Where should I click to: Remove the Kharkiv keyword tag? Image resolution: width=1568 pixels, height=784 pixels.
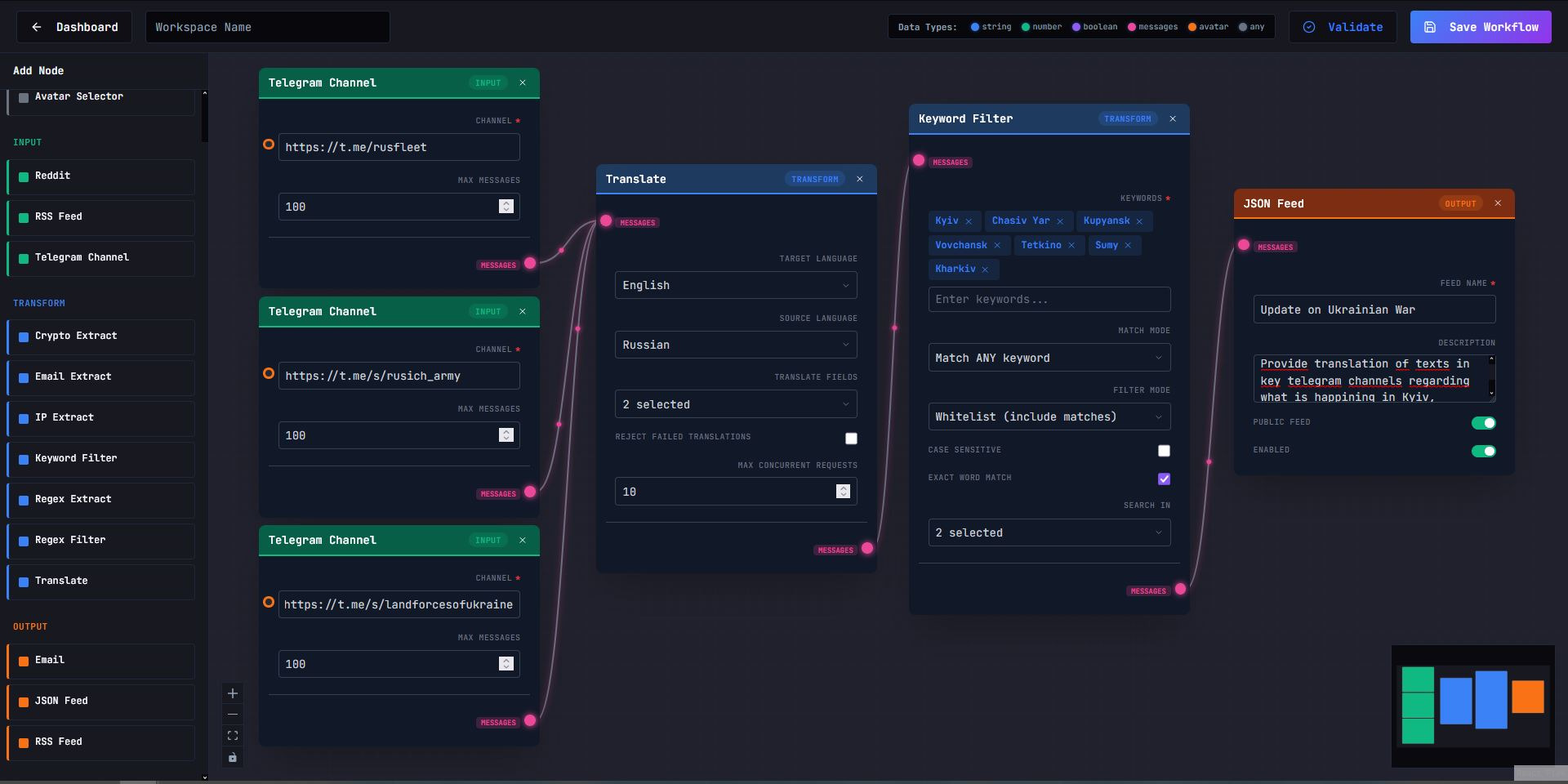click(985, 269)
